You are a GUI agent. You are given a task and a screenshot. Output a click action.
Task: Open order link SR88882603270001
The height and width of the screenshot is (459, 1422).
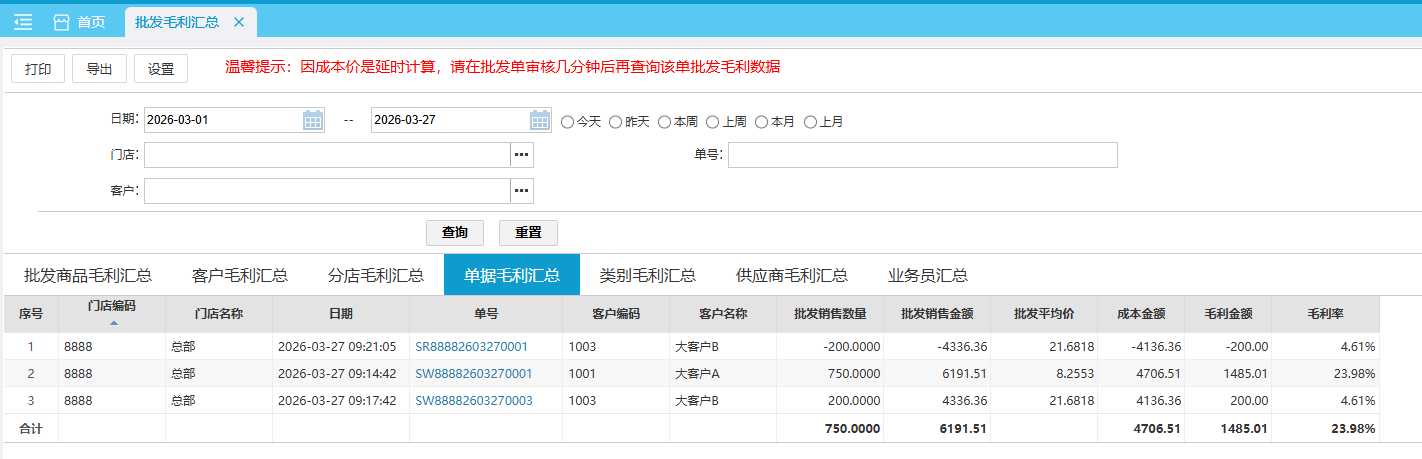pos(473,346)
